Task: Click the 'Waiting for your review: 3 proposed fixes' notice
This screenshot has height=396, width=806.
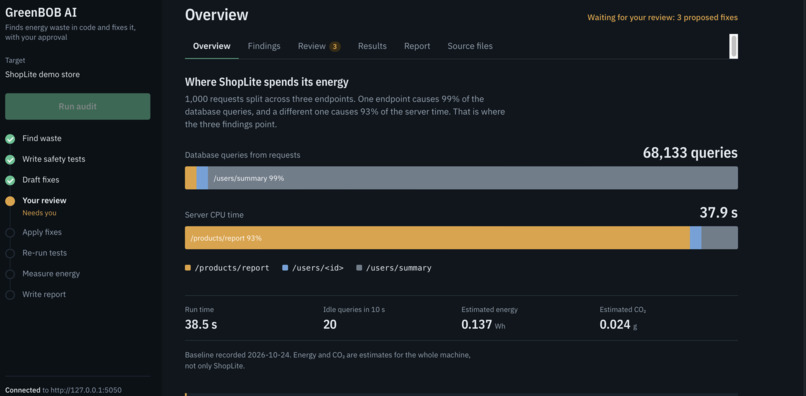Action: [x=662, y=17]
